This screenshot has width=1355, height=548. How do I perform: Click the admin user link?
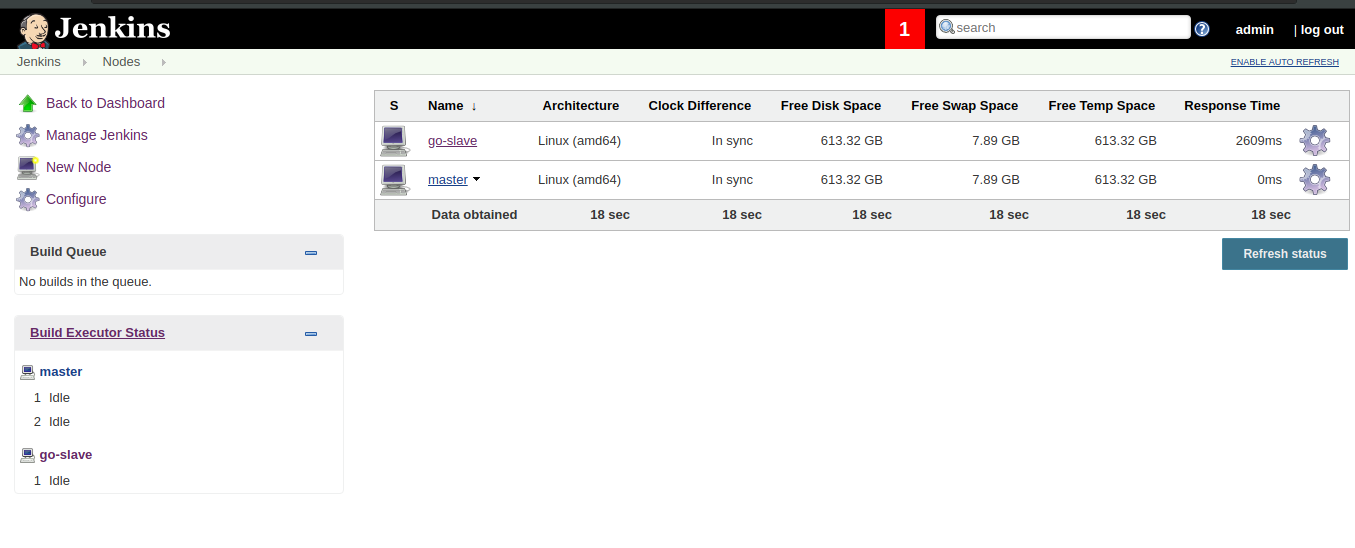[1254, 30]
